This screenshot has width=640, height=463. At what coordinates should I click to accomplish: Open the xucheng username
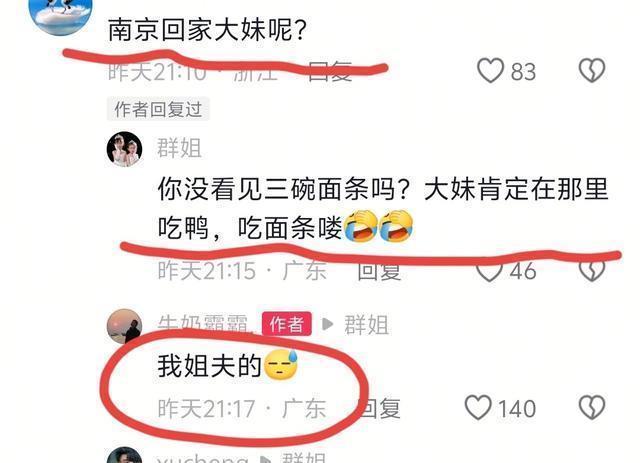(202, 458)
